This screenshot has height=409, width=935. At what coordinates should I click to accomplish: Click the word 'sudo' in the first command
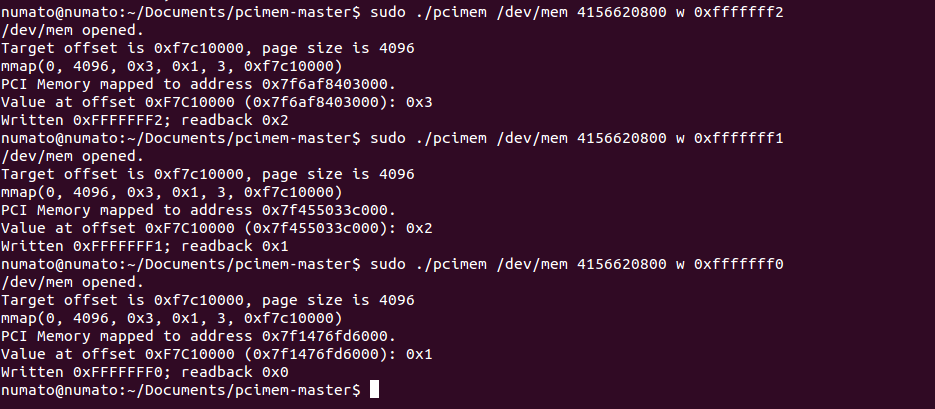pos(388,12)
